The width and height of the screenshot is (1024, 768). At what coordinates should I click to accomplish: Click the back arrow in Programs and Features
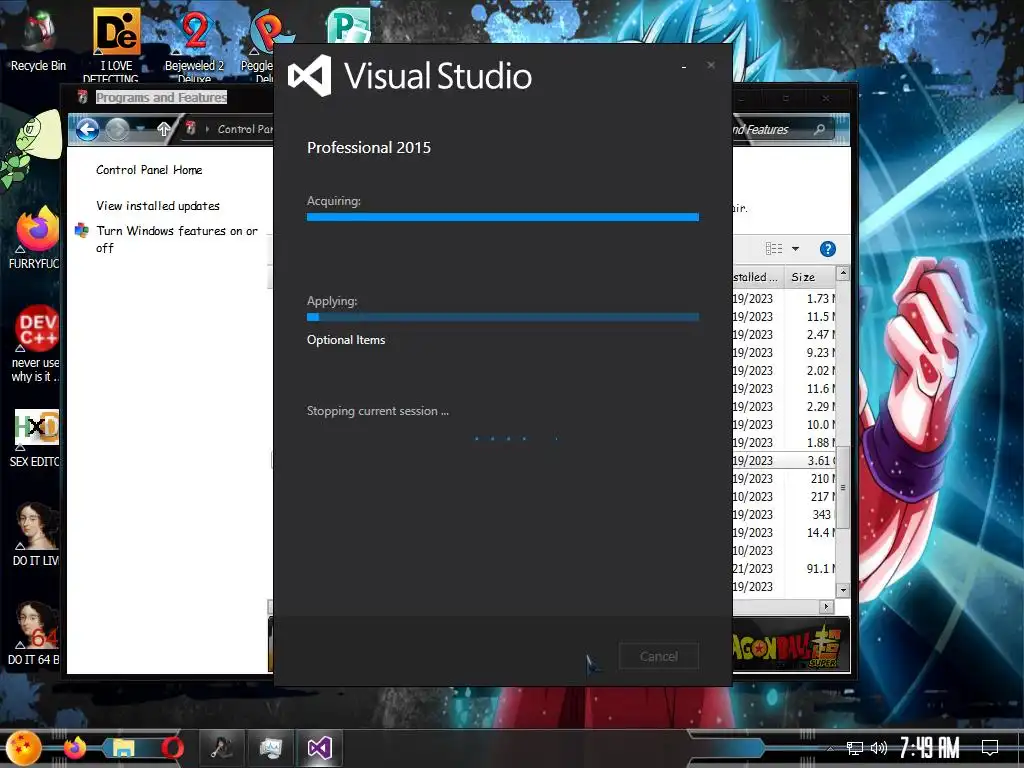[88, 129]
